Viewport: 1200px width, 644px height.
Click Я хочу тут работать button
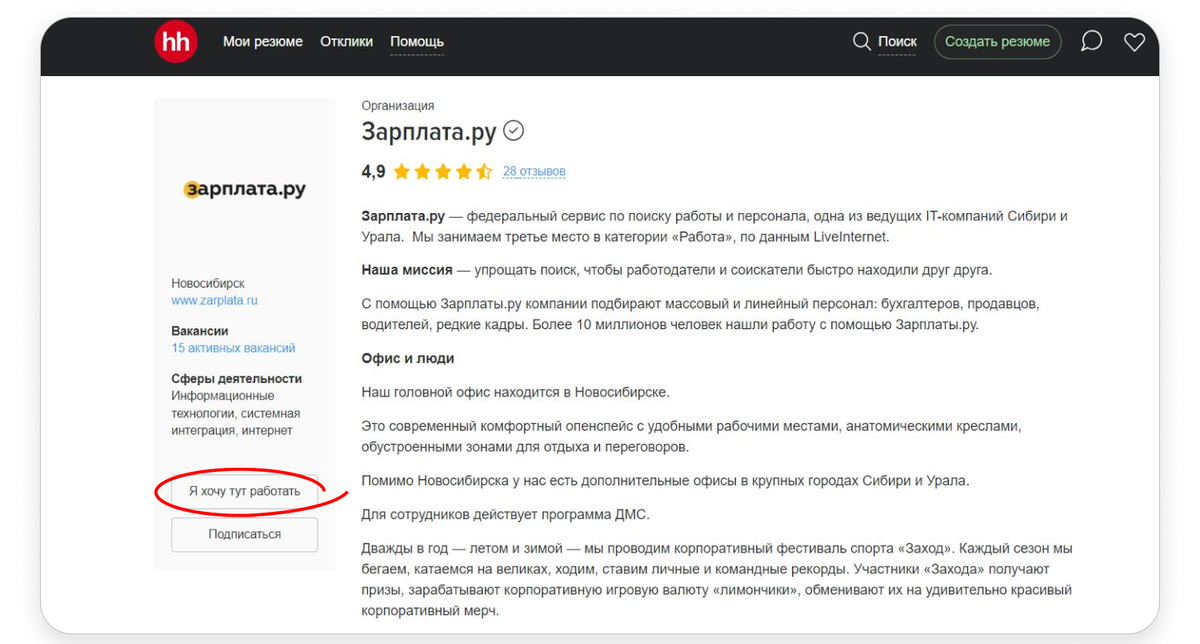[244, 492]
